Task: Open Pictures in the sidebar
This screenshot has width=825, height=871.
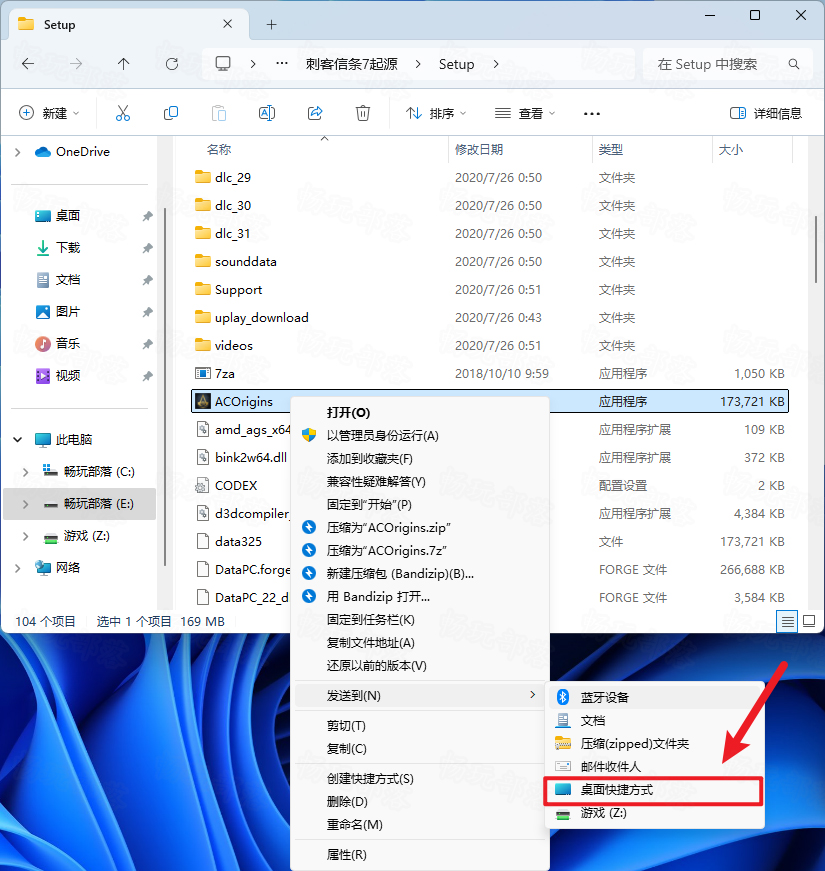Action: click(x=68, y=312)
